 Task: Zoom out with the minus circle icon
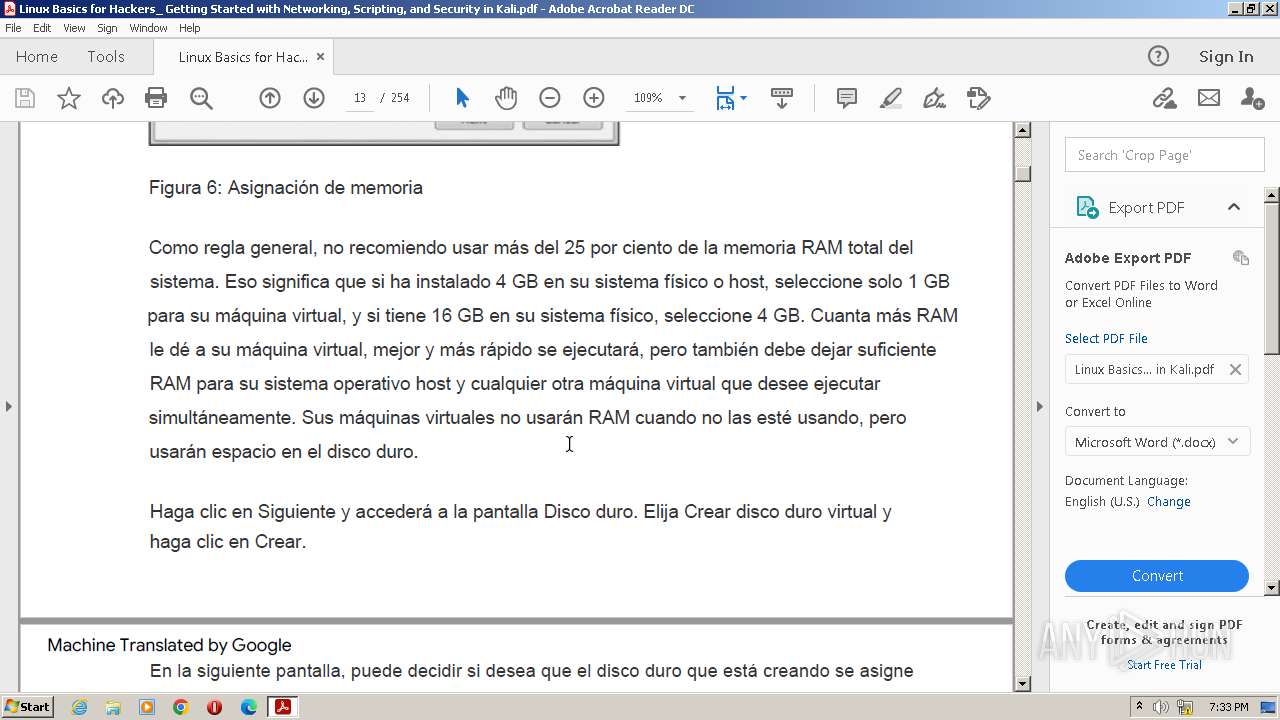[x=550, y=98]
